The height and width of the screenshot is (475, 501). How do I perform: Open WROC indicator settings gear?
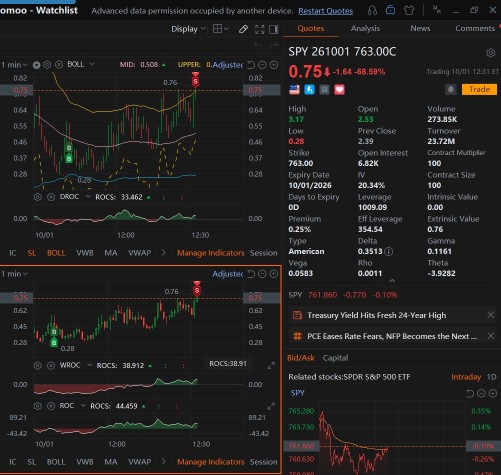[x=38, y=366]
